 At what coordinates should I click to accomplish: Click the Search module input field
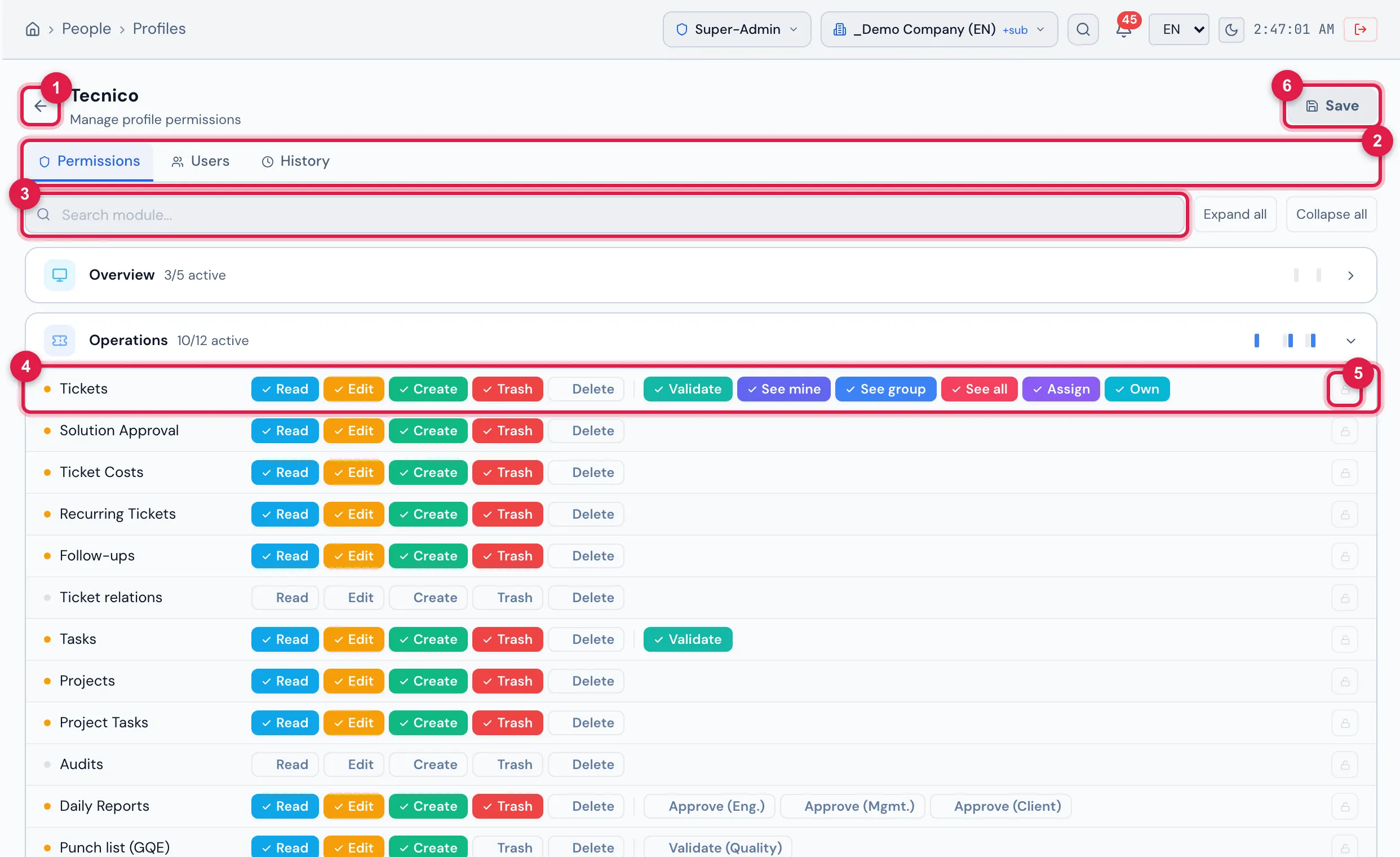pyautogui.click(x=605, y=215)
